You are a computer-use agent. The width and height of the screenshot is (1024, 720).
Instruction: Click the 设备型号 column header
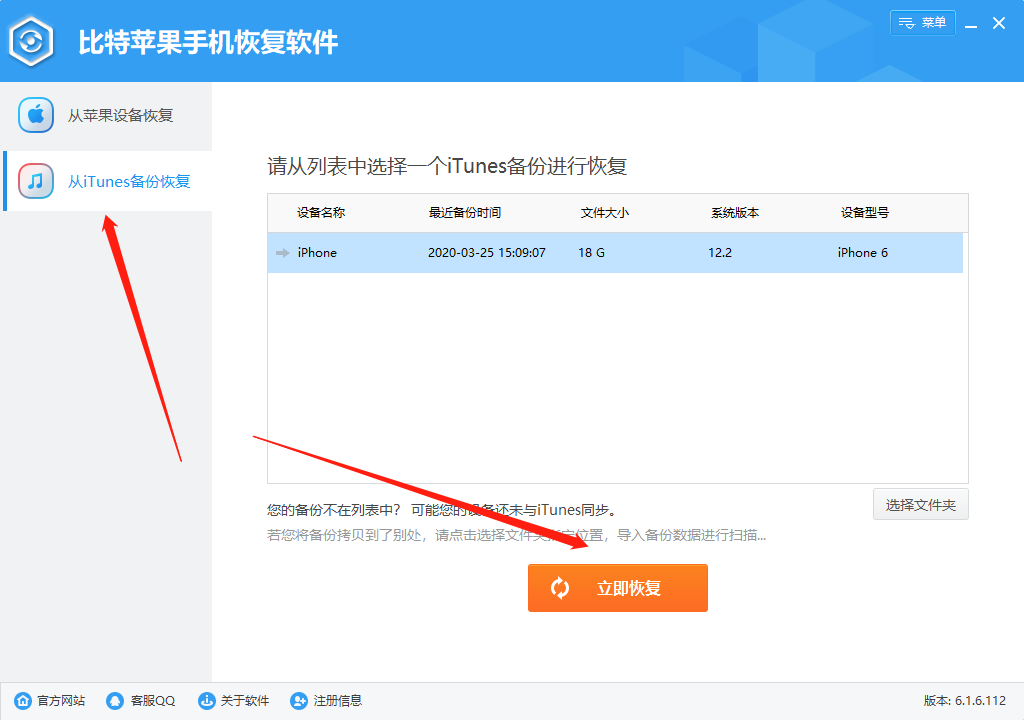[865, 212]
